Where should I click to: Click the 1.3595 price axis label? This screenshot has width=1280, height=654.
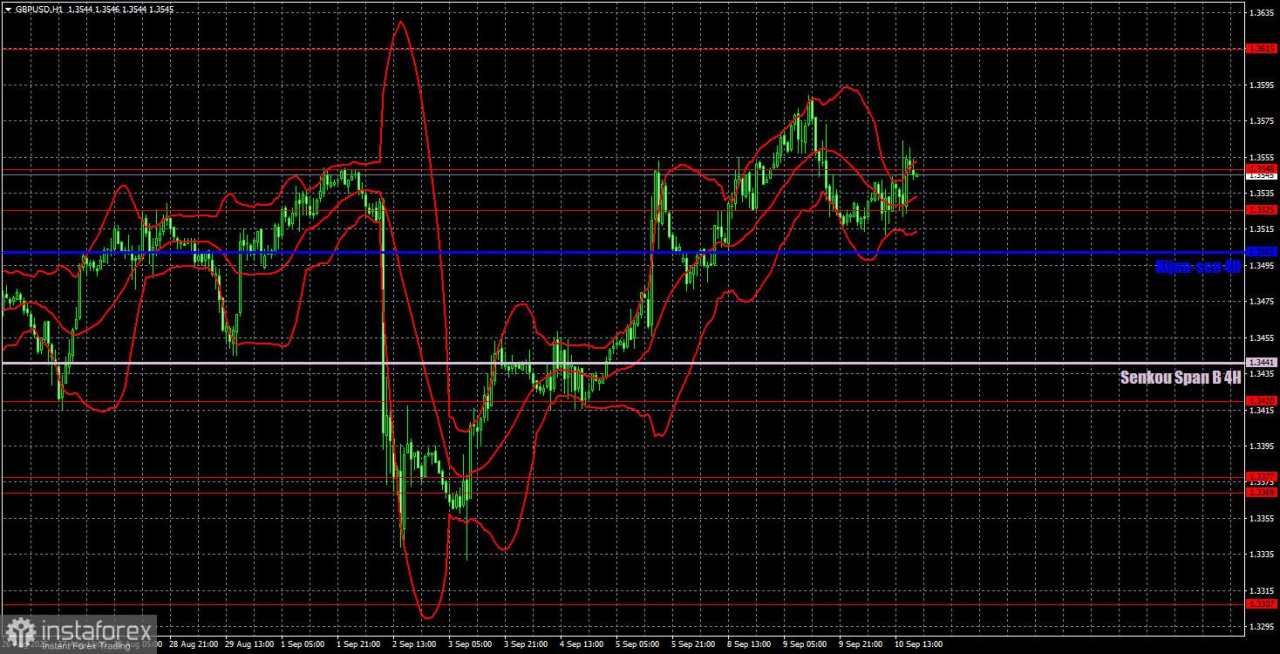click(x=1261, y=85)
